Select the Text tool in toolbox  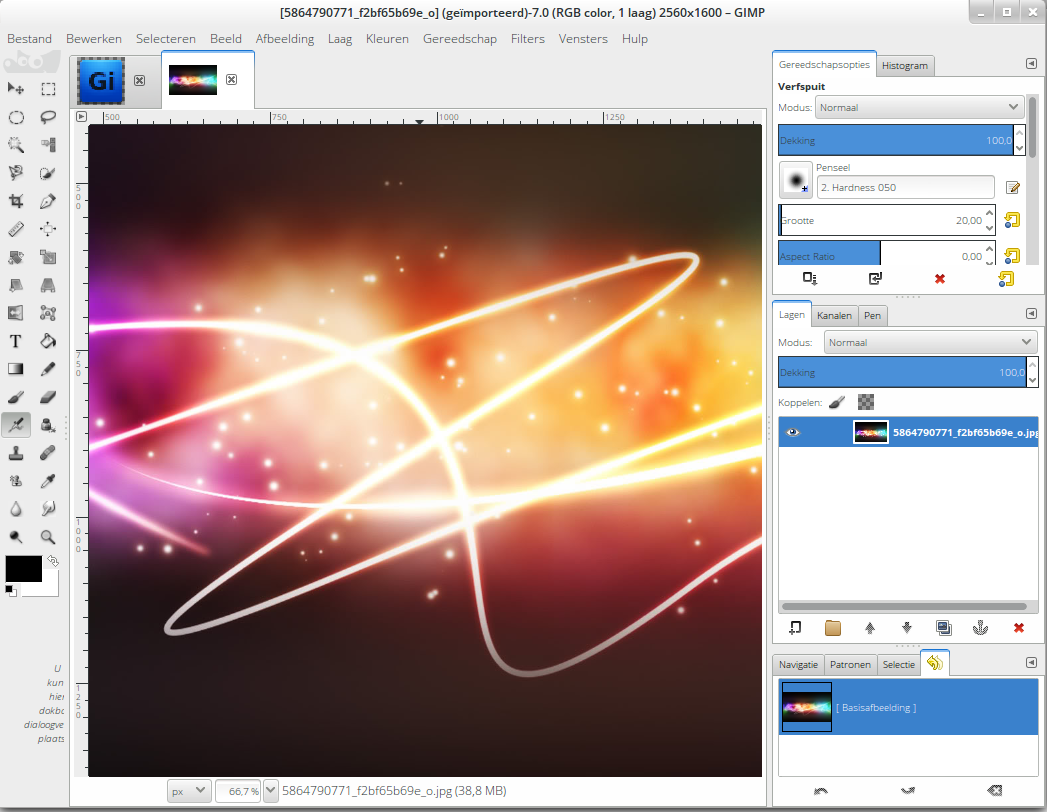tap(16, 341)
